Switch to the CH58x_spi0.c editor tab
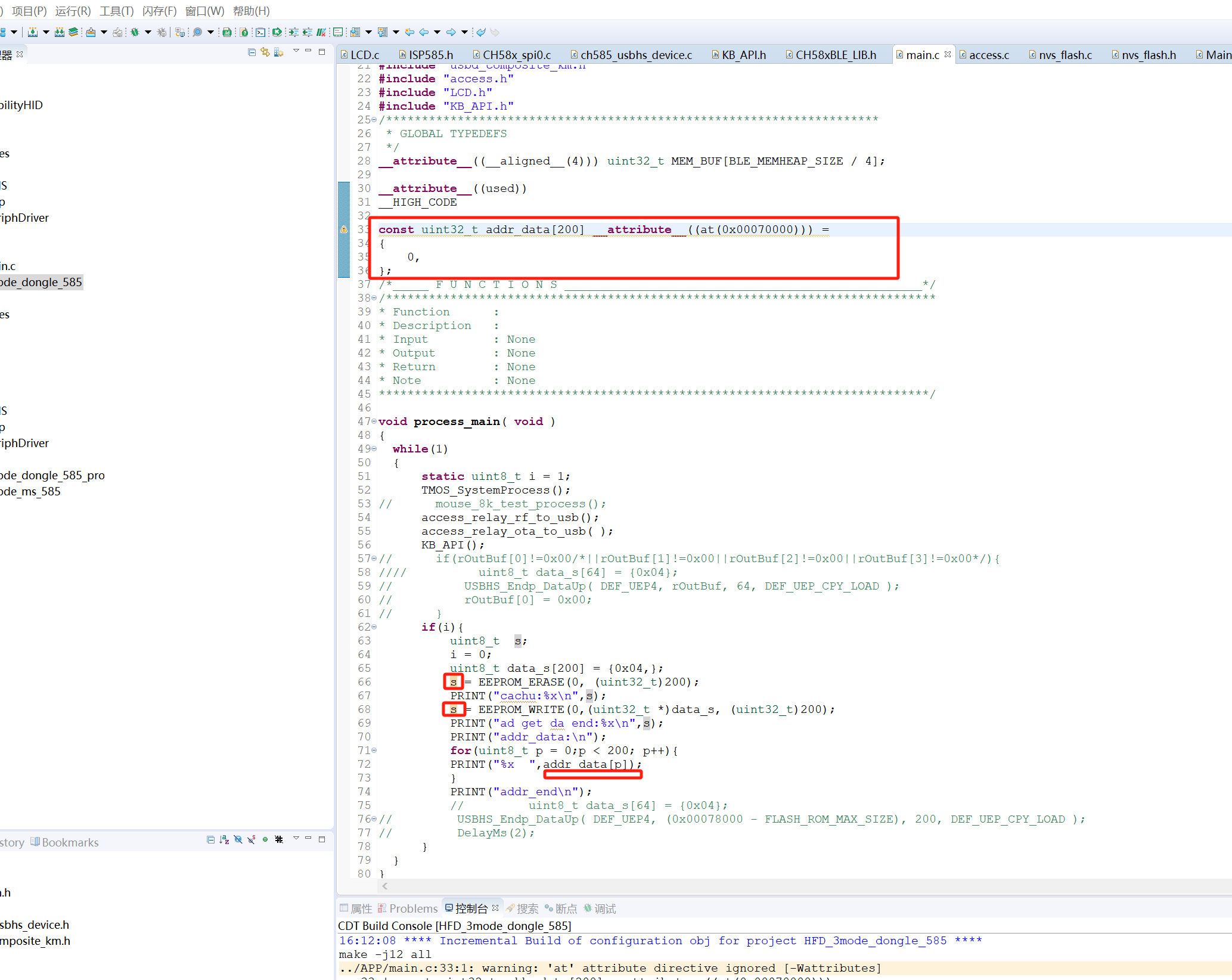 tap(512, 55)
